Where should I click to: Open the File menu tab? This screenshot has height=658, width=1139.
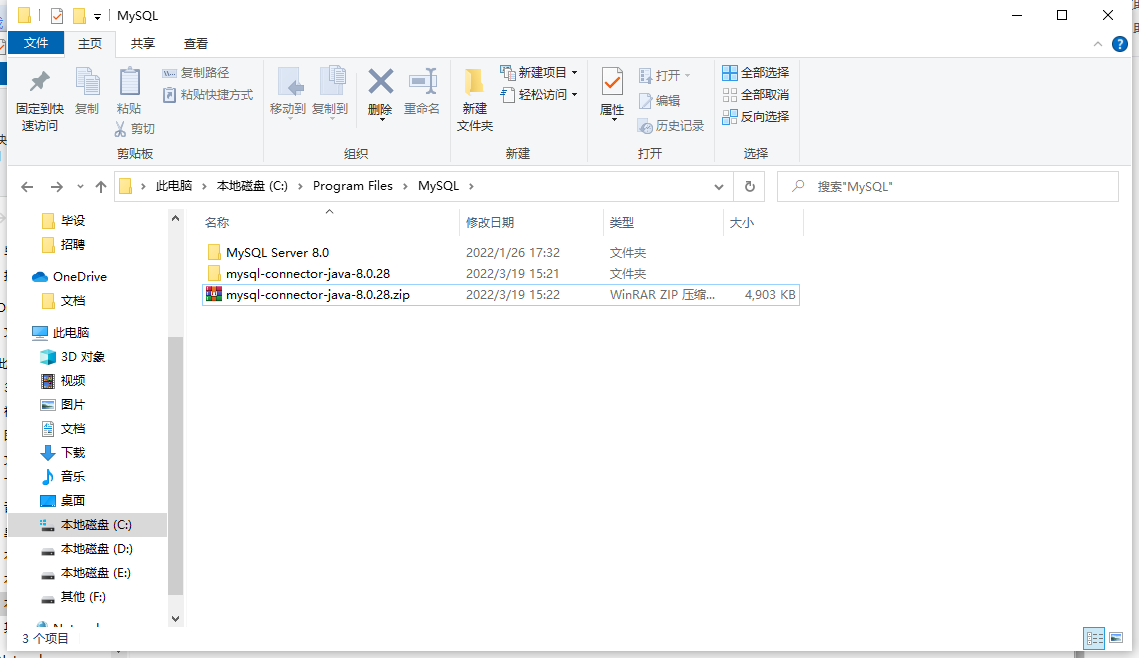(36, 44)
